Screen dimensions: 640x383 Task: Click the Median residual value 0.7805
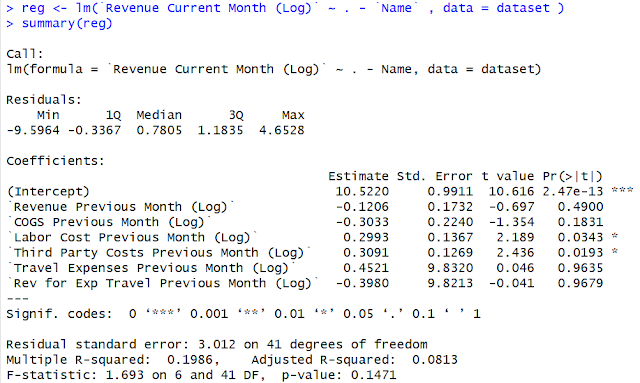click(159, 131)
